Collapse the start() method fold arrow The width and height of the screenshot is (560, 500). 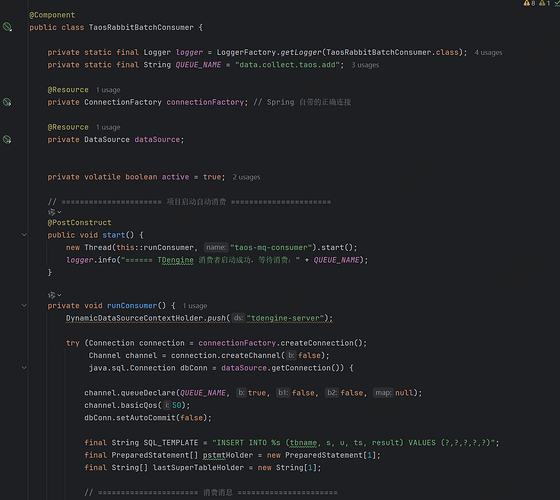(24, 235)
